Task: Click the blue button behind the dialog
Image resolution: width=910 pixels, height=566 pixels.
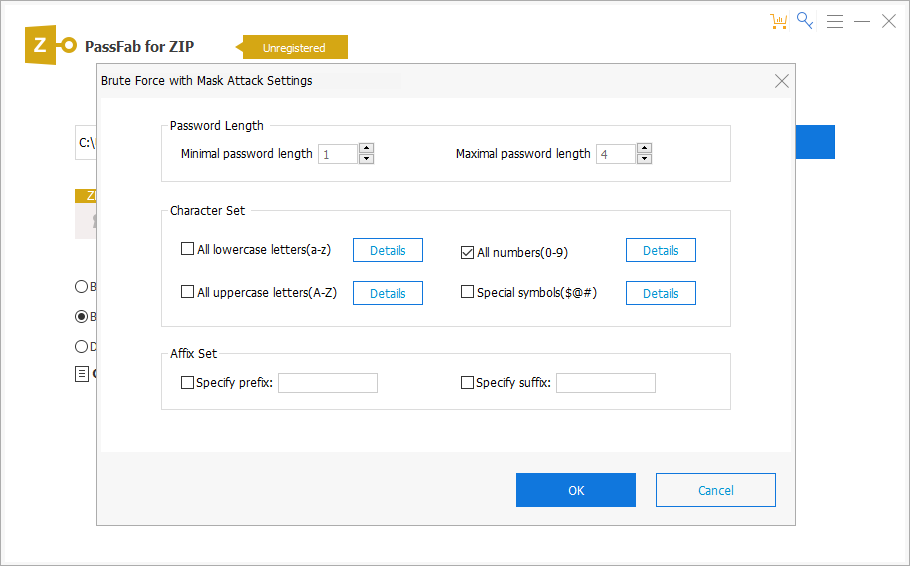Action: pyautogui.click(x=815, y=142)
